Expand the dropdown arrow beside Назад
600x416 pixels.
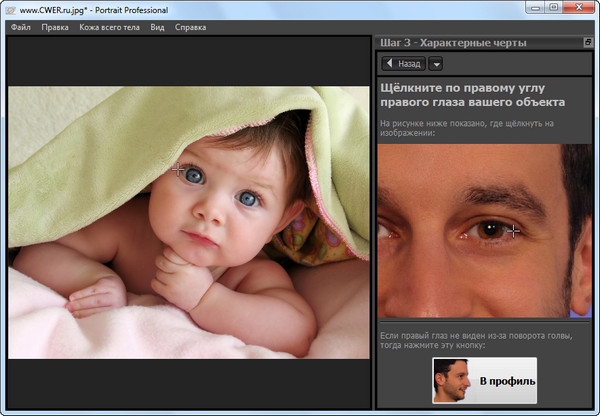[x=436, y=64]
